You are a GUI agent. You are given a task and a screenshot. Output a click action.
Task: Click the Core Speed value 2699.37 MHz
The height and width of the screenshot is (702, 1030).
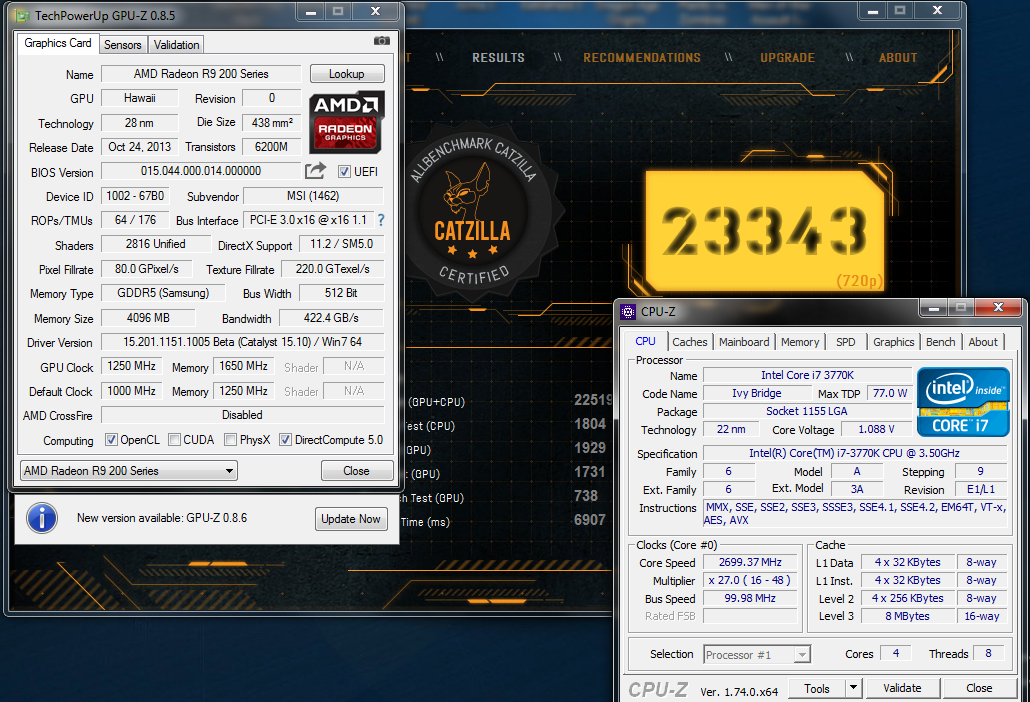point(750,562)
